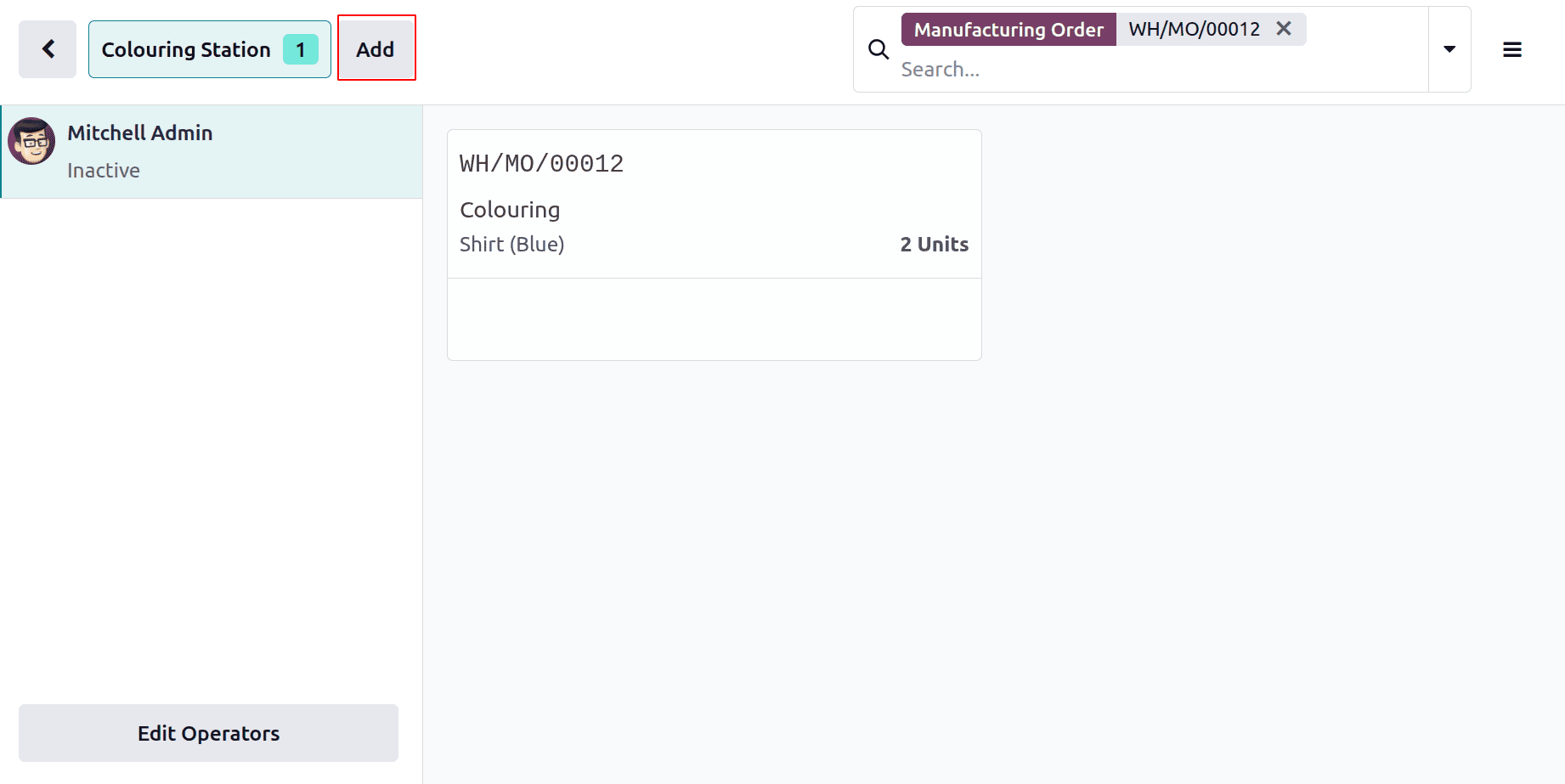Go back using the left chevron button
Image resolution: width=1565 pixels, height=784 pixels.
[48, 49]
